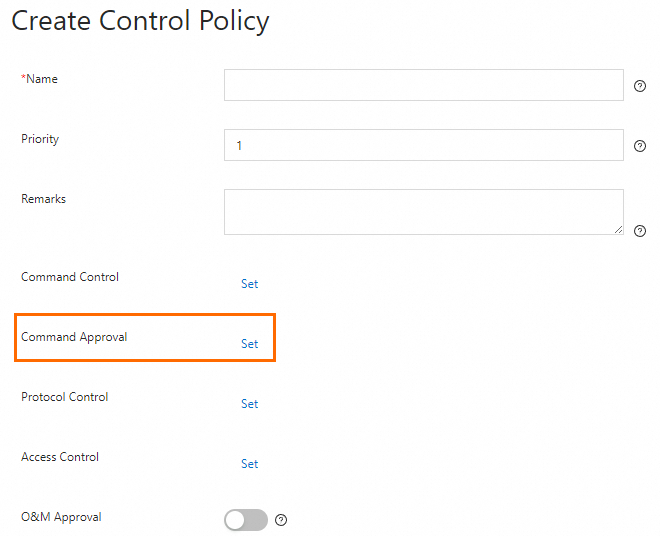Enable the O&M Approval toggle switch

click(246, 520)
